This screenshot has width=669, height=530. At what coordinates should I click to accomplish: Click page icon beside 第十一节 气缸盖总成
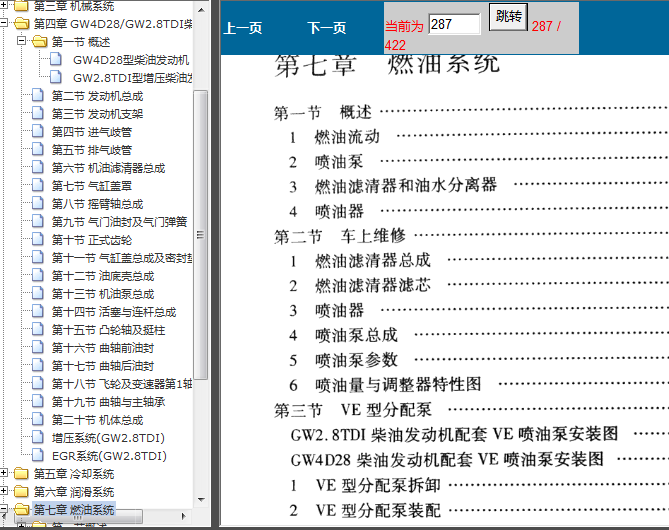[x=38, y=257]
